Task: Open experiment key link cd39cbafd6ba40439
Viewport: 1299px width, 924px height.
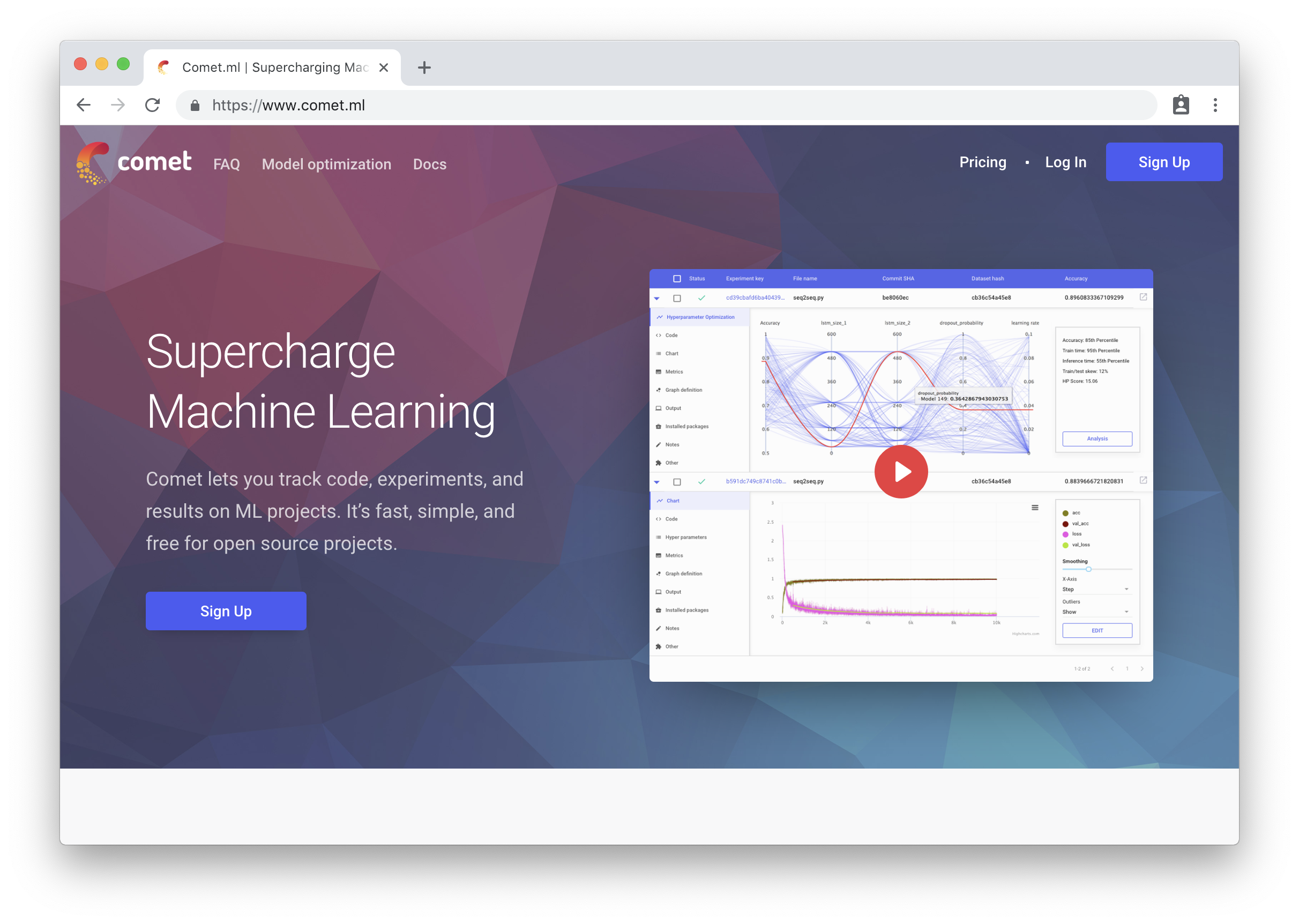Action: pyautogui.click(x=755, y=297)
